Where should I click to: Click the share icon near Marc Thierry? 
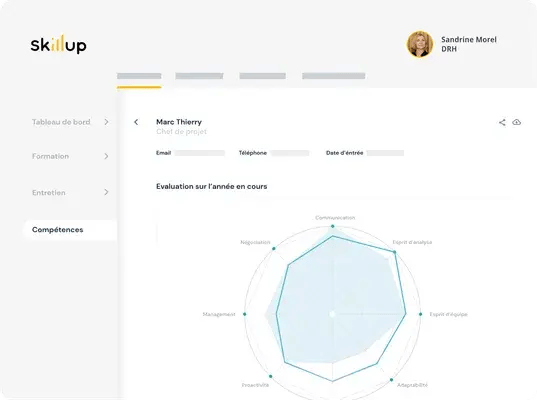point(502,122)
